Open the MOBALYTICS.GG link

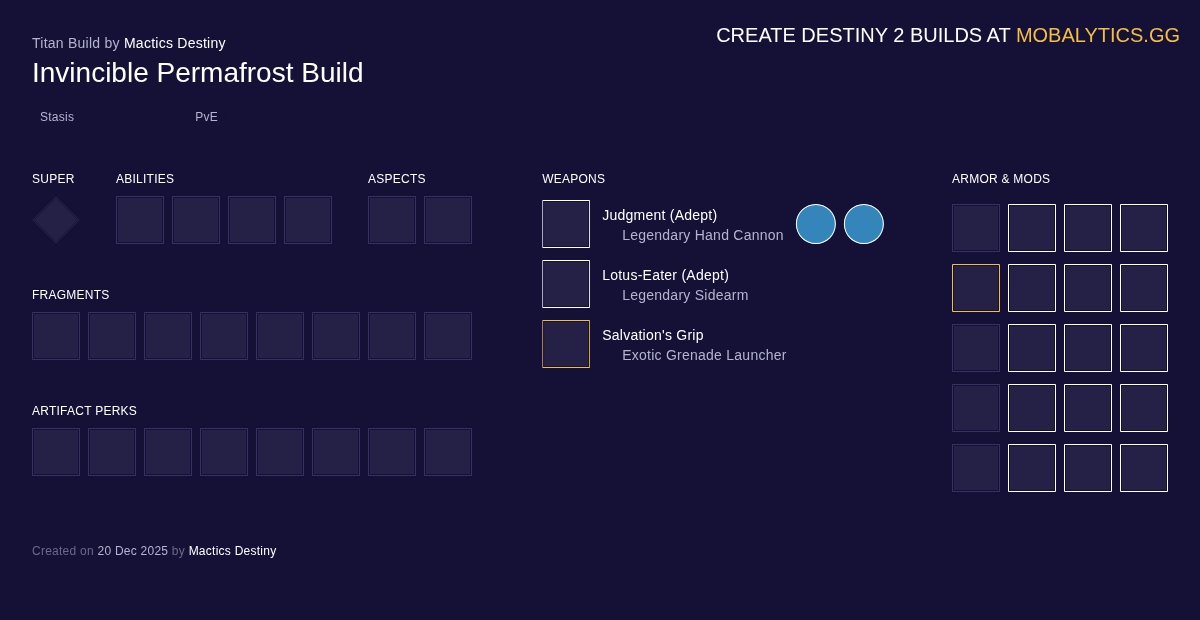coord(1097,35)
